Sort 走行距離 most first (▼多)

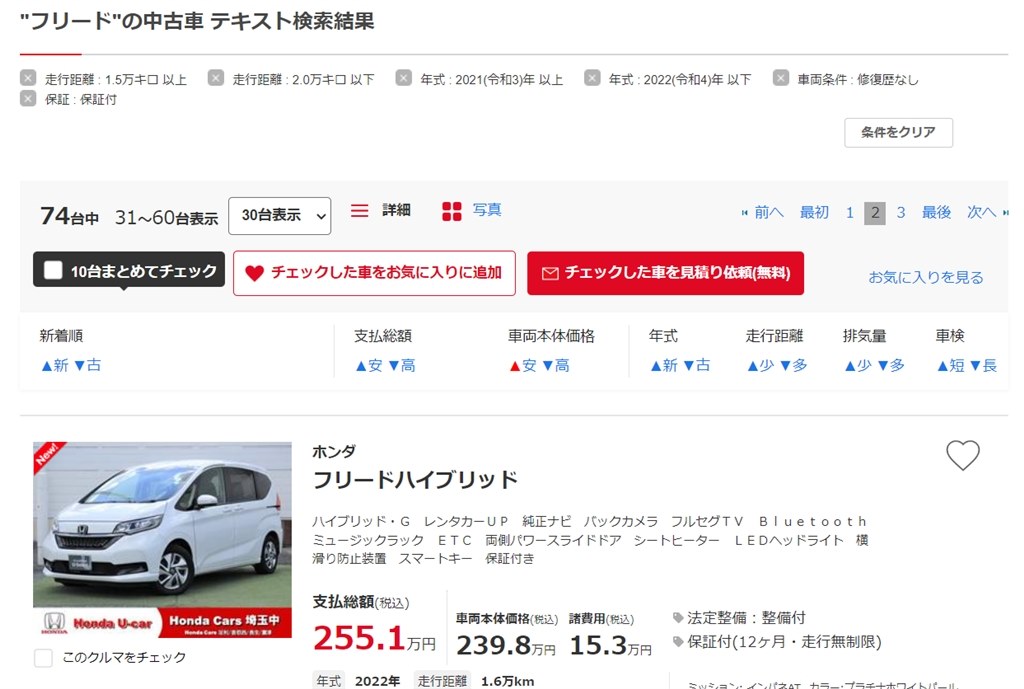793,366
